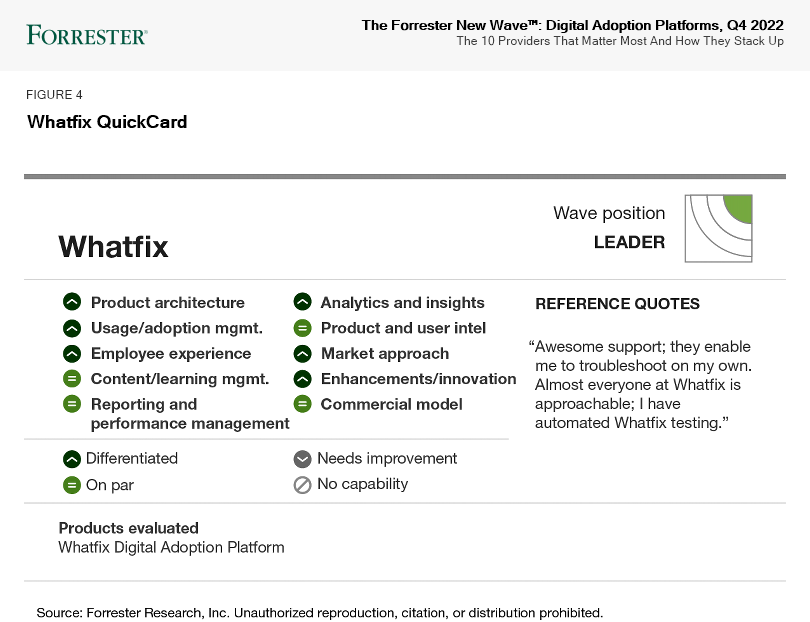Click the 'Whatfix QuickCard' title
The width and height of the screenshot is (810, 622).
point(107,122)
